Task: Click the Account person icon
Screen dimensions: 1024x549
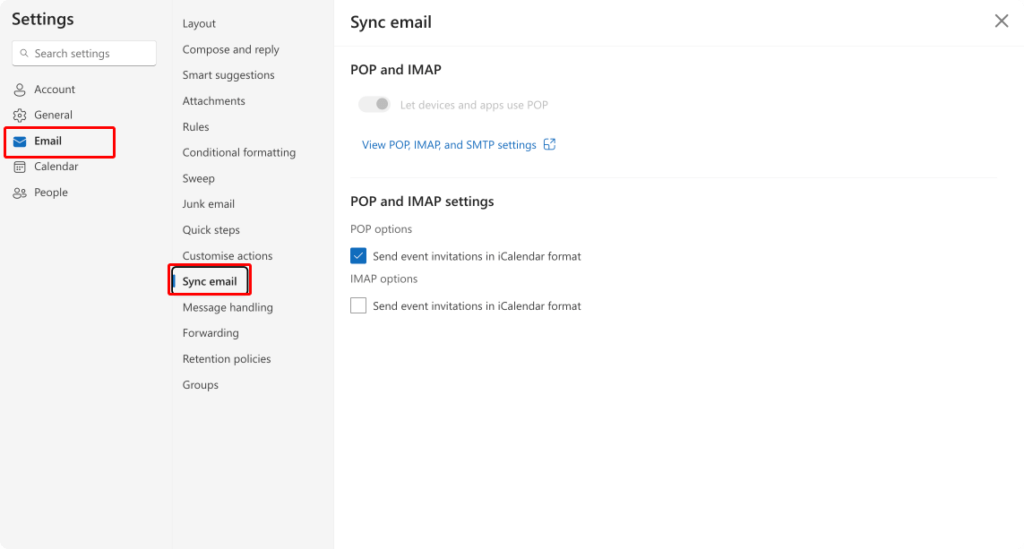Action: (x=20, y=89)
